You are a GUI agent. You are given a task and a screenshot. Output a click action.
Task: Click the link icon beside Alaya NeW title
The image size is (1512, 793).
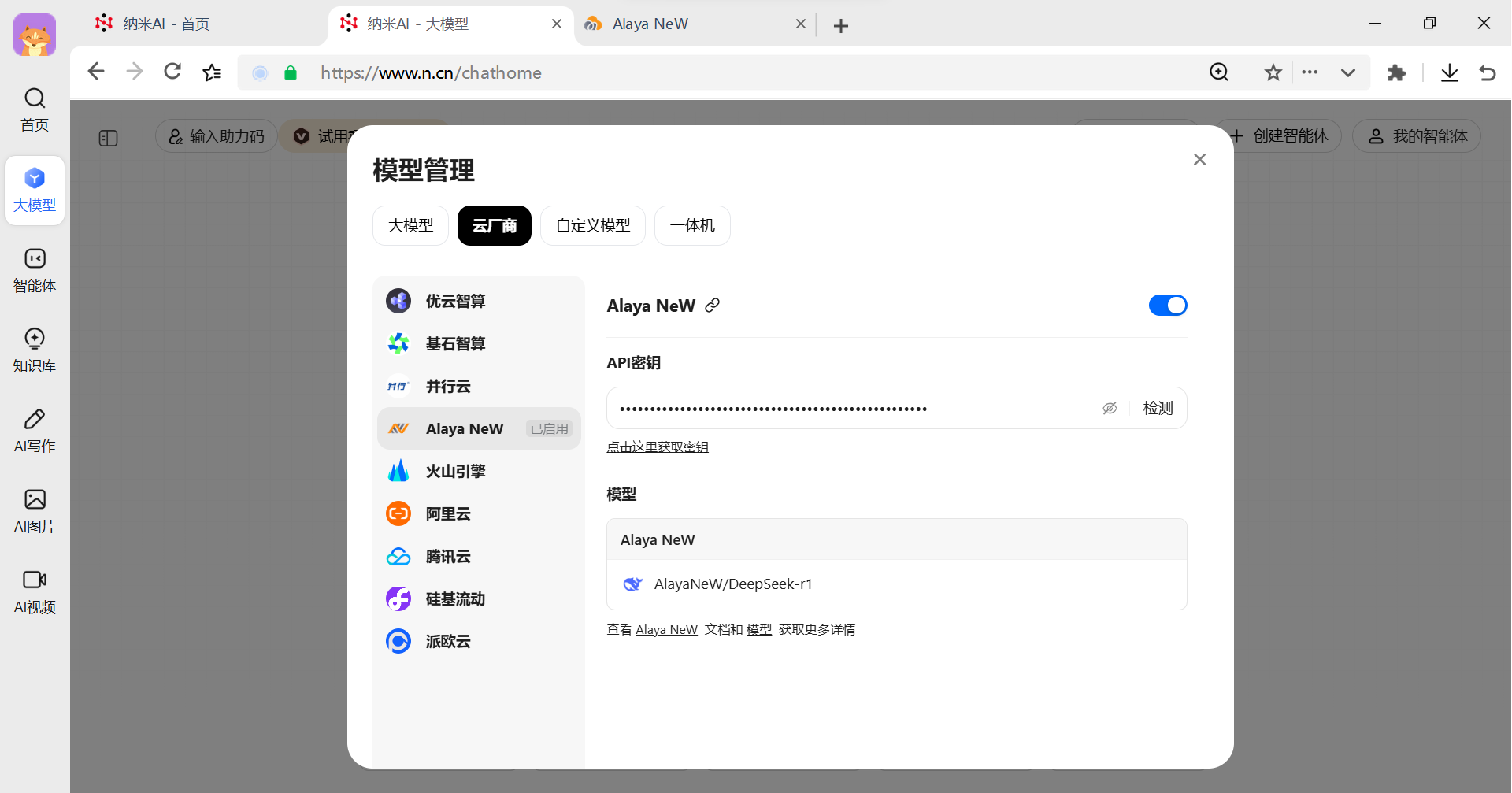pos(713,306)
